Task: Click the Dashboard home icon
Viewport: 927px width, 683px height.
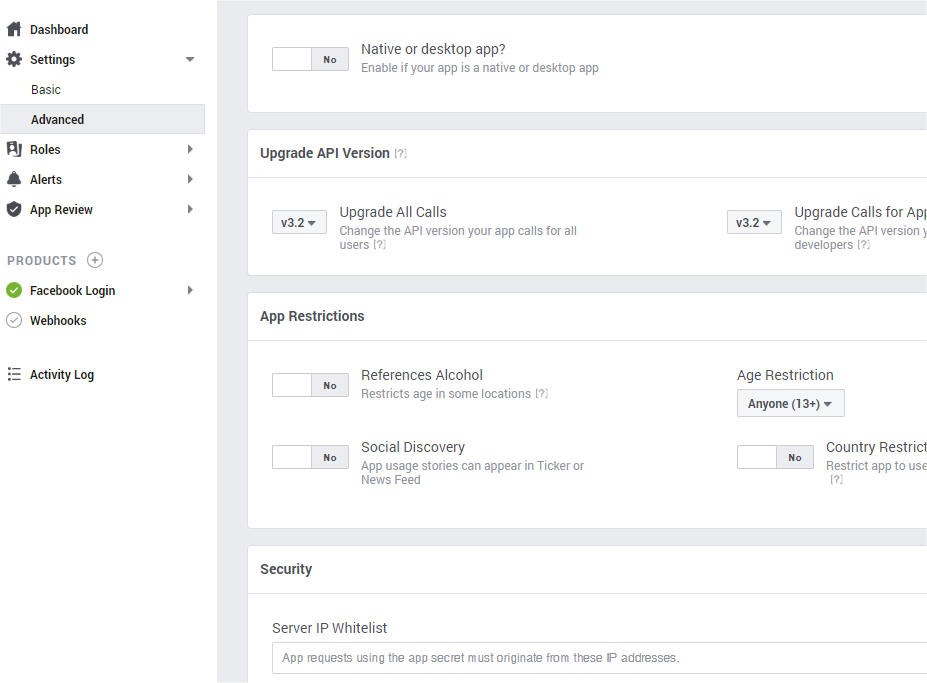Action: coord(14,29)
